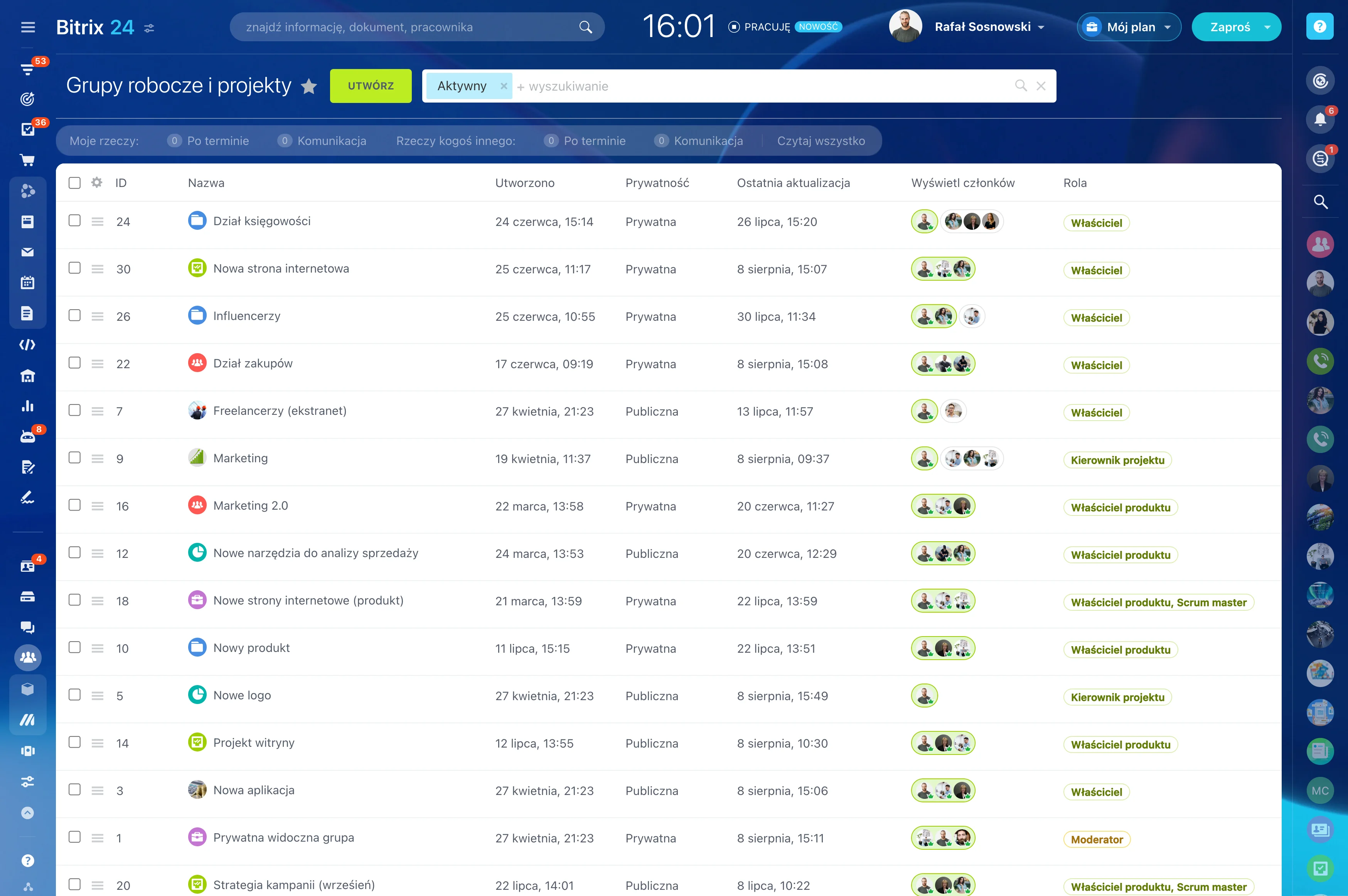1348x896 pixels.
Task: Remove the Aktywny filter tag
Action: point(504,86)
